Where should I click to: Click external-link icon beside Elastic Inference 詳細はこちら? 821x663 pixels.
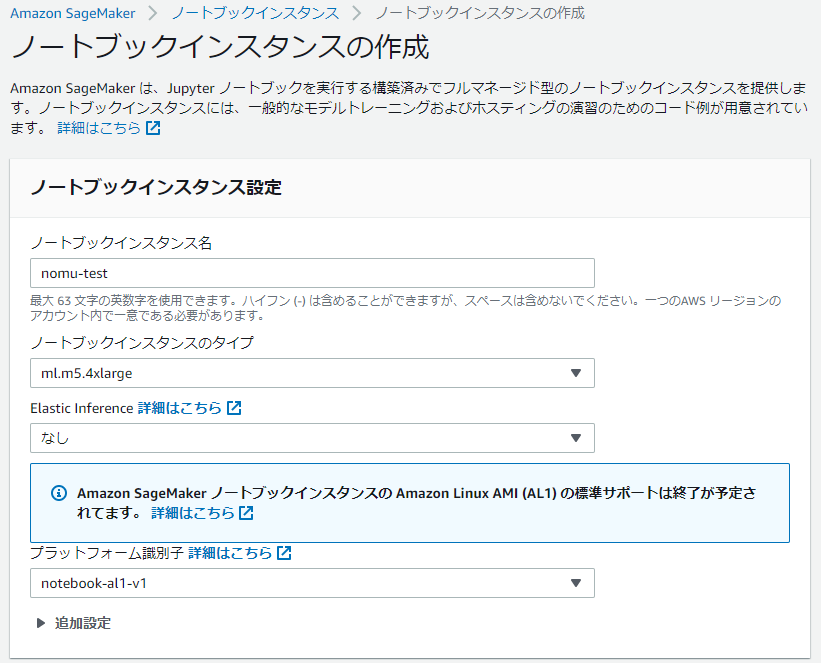pos(234,408)
